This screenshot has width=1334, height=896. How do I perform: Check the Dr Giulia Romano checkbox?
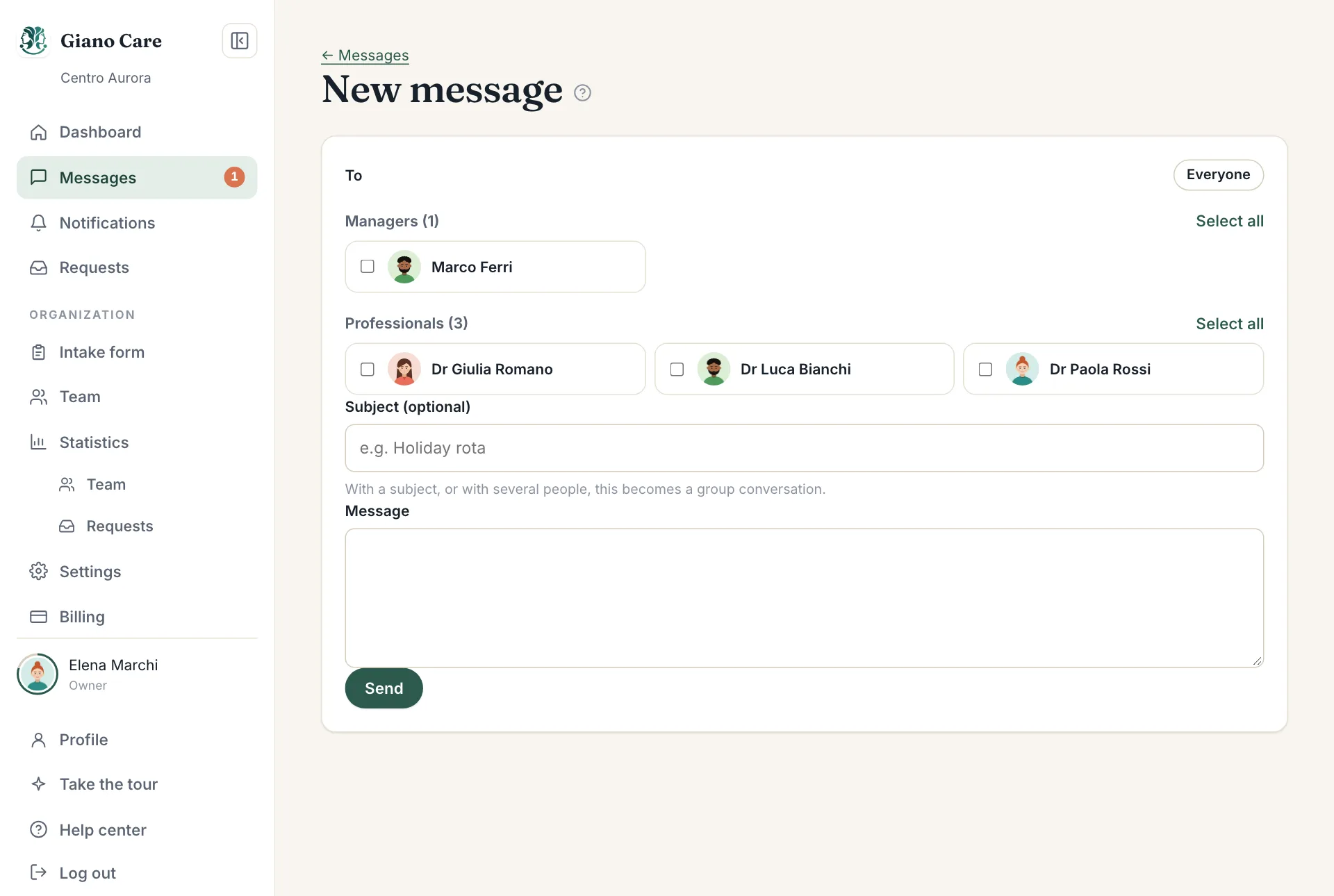[x=368, y=369]
